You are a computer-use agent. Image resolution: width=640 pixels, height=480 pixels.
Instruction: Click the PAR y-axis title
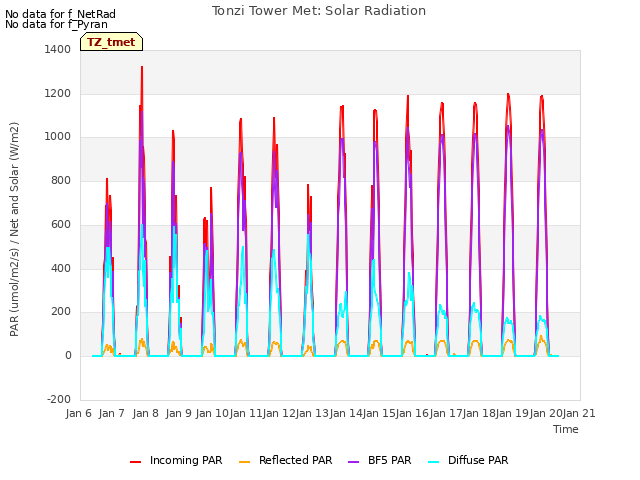14,229
